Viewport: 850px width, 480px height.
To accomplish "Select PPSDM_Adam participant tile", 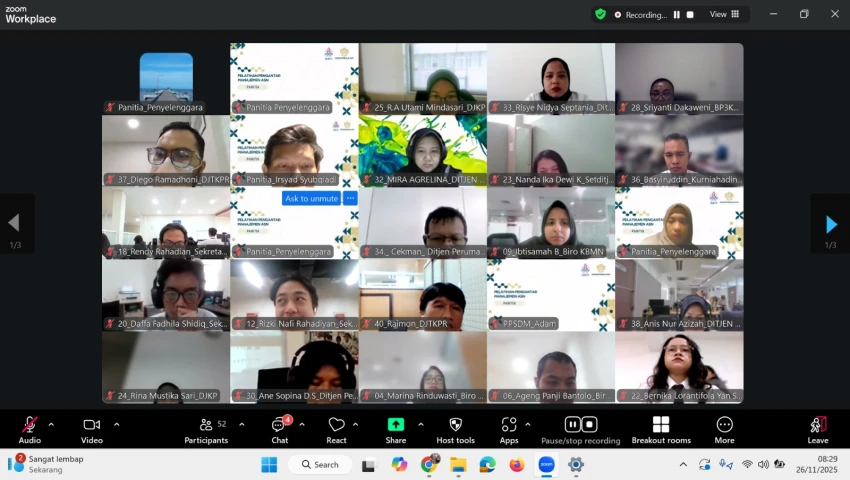I will click(x=551, y=295).
